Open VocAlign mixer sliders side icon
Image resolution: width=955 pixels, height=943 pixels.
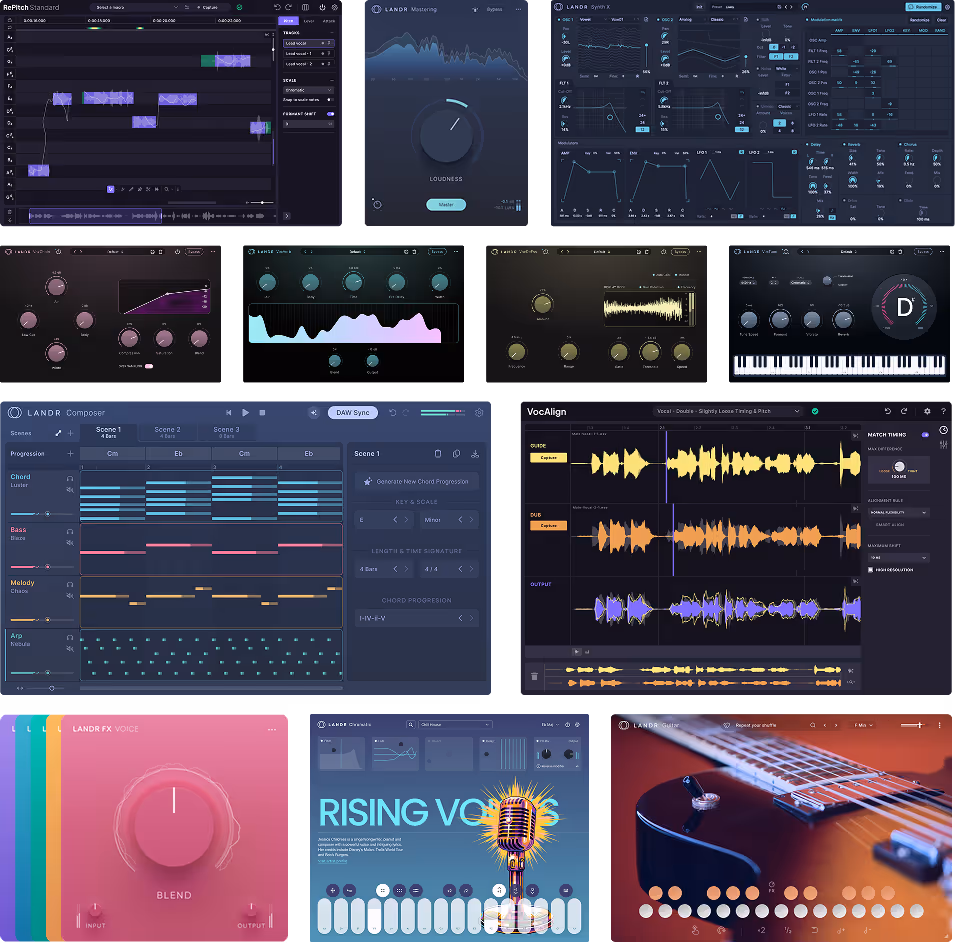coord(943,445)
